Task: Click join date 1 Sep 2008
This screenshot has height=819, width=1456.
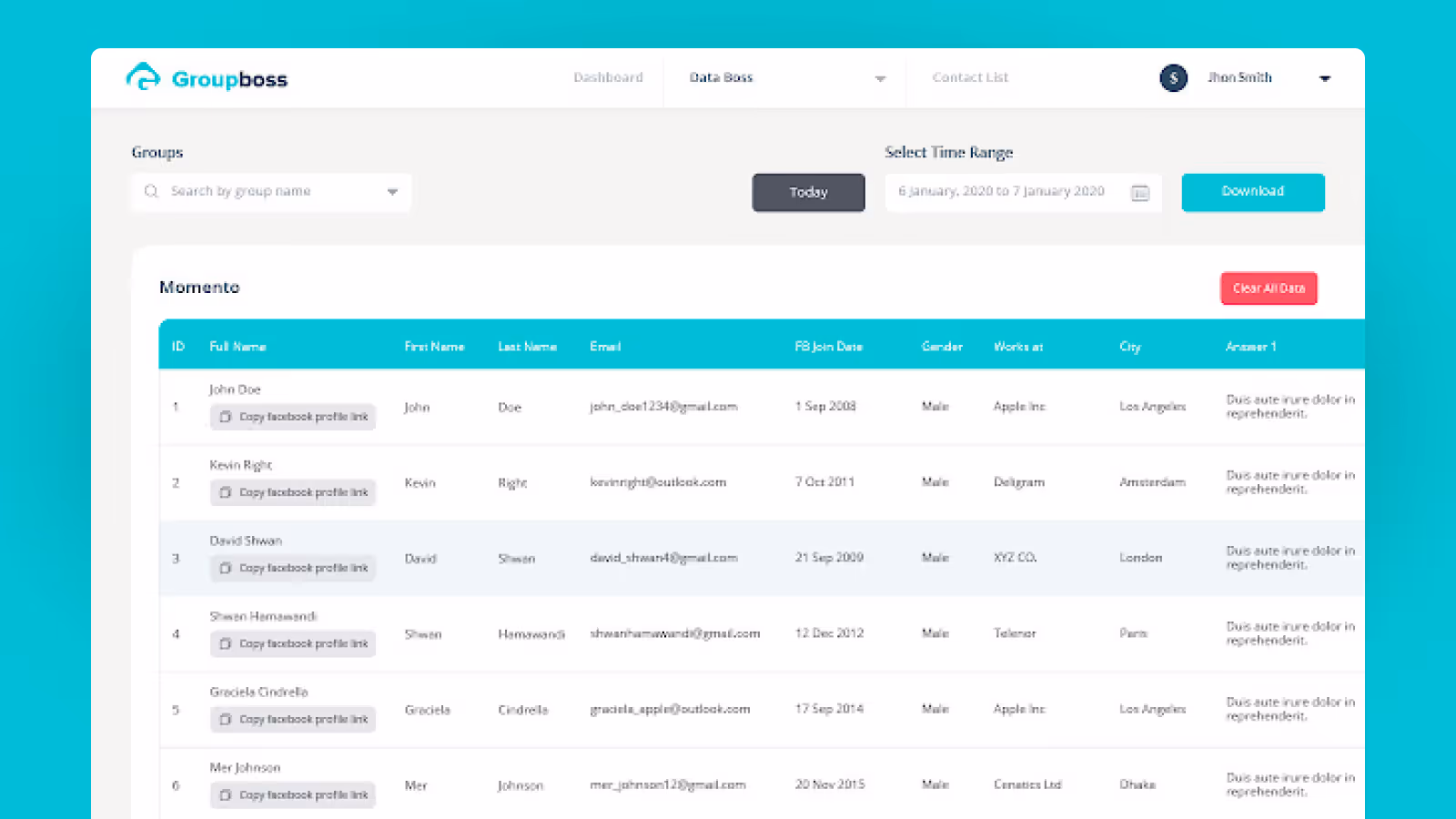Action: coord(825,407)
